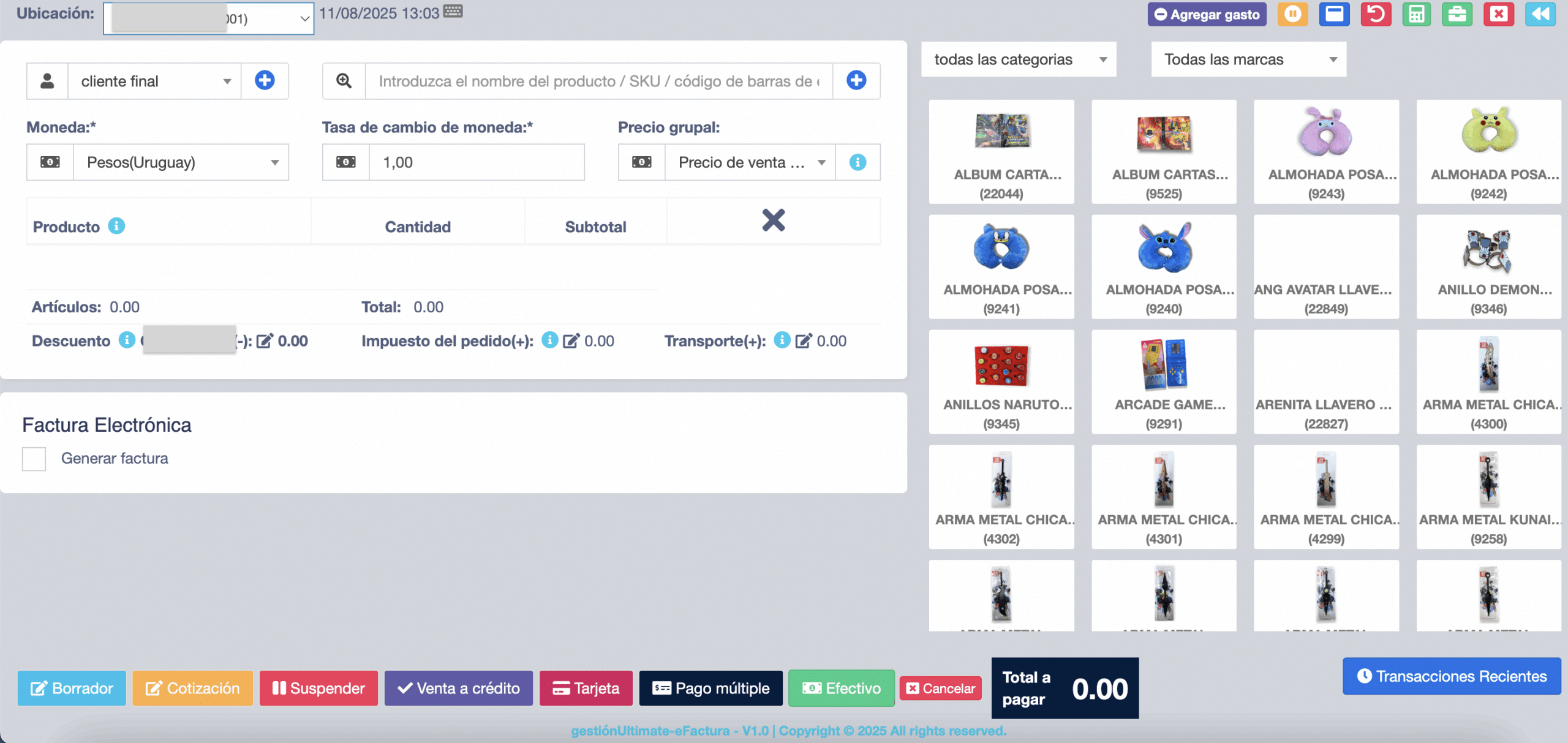Click the product name/SKU search field
Screen dimensions: 1568x743
(598, 81)
